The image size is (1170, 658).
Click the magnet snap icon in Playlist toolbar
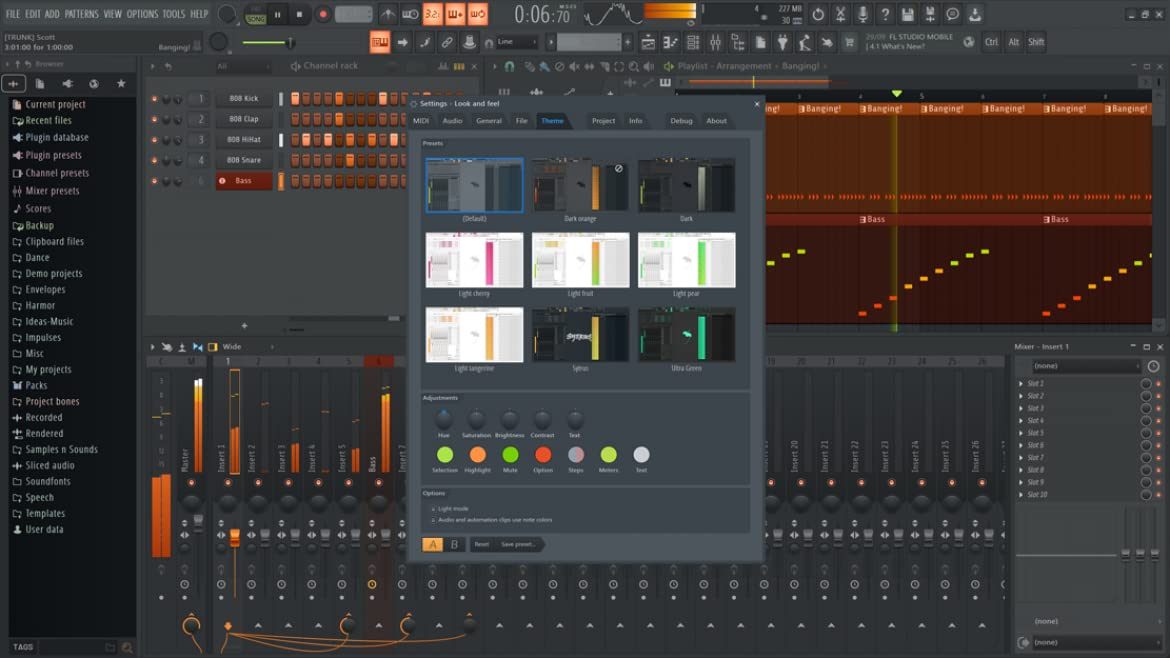click(x=509, y=66)
